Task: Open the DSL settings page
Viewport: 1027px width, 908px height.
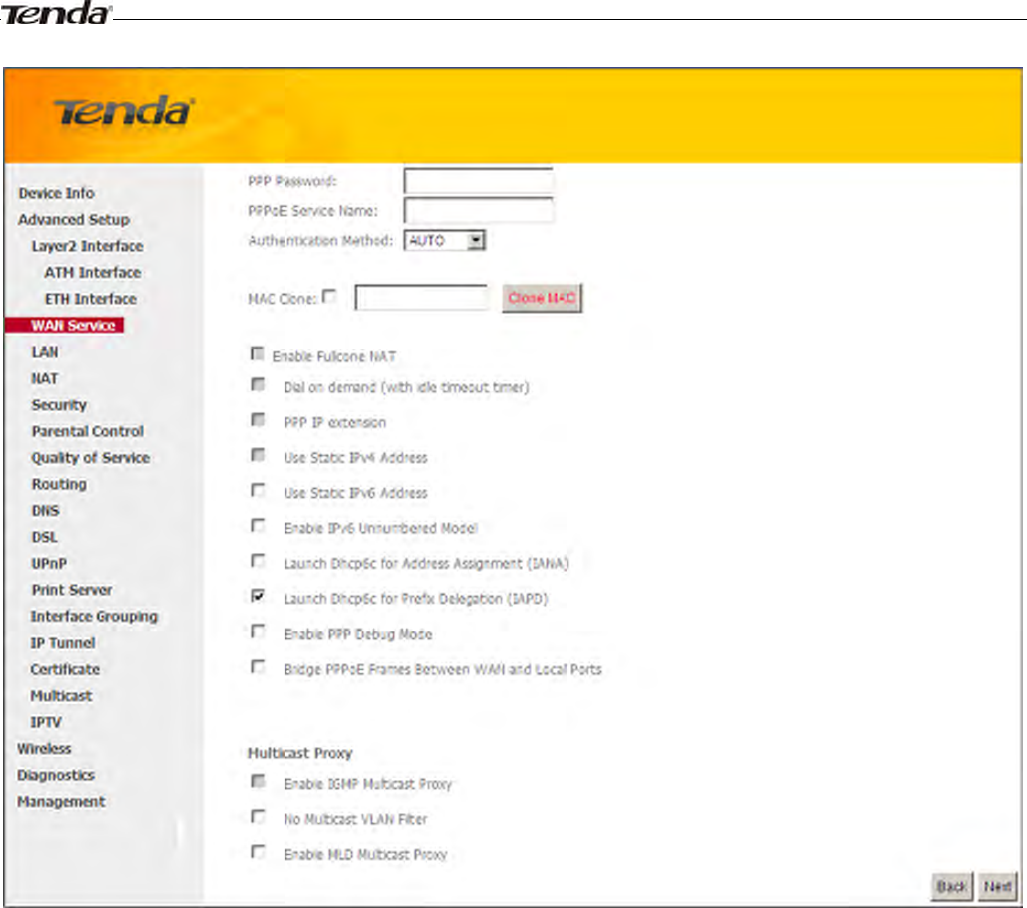Action: click(45, 537)
